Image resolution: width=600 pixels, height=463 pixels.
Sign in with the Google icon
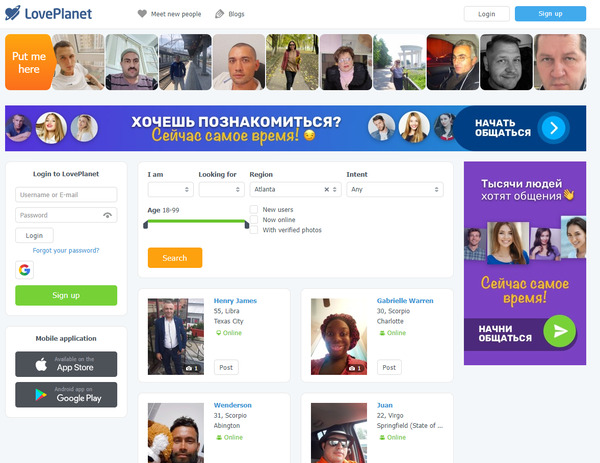tap(24, 270)
